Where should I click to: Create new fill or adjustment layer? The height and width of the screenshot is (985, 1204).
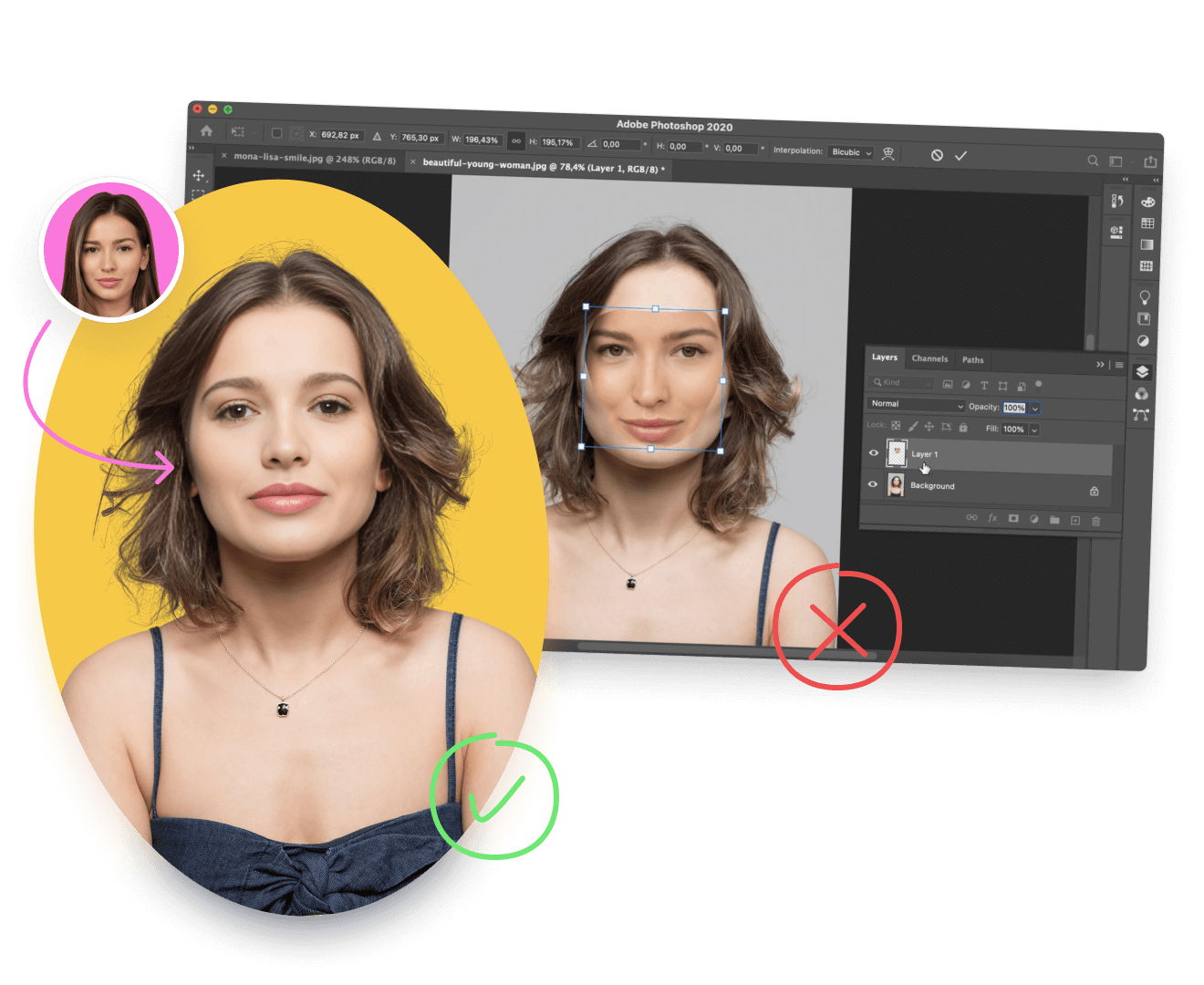tap(1034, 519)
